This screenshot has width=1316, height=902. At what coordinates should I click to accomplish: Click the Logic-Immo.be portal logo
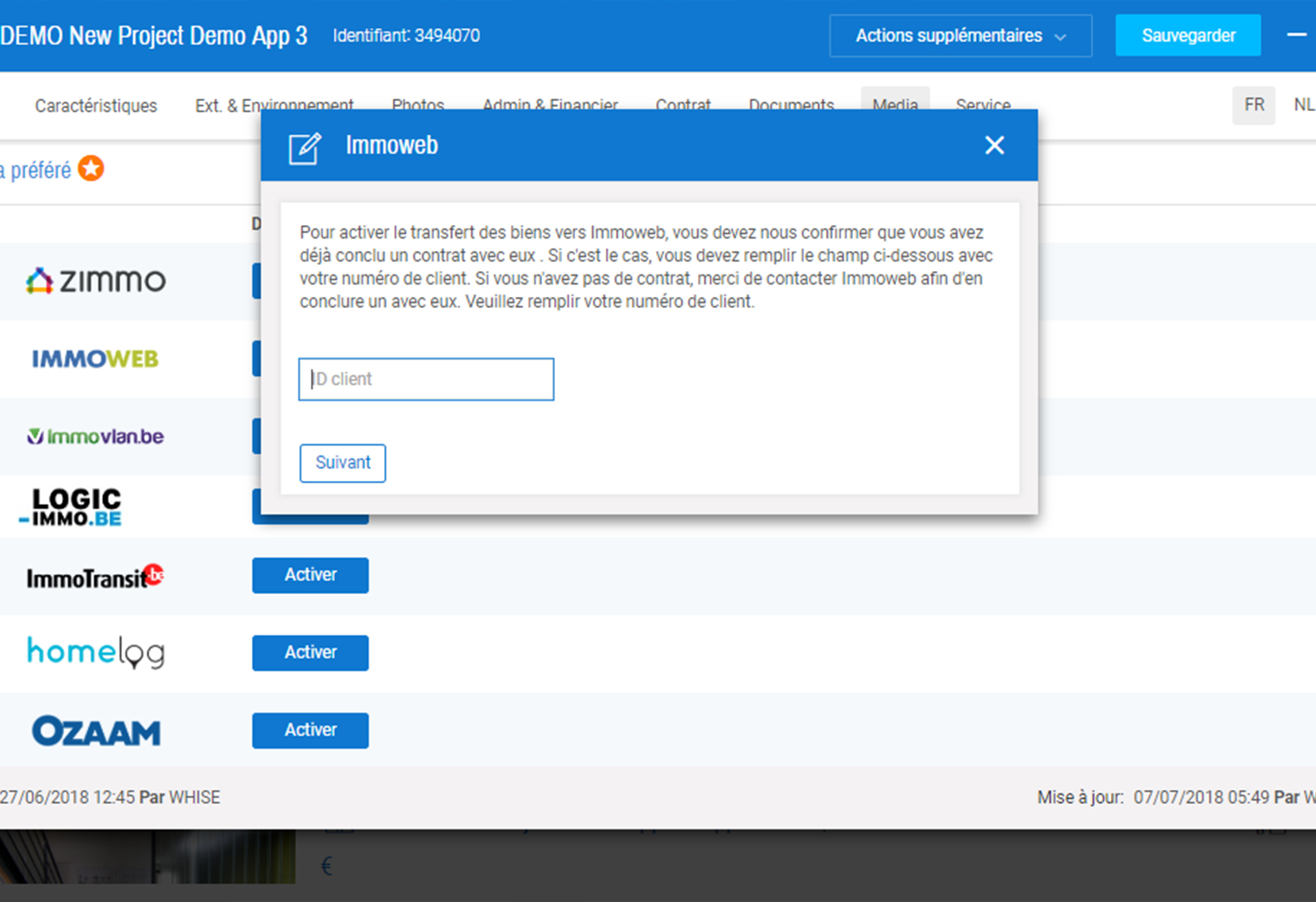(x=71, y=507)
